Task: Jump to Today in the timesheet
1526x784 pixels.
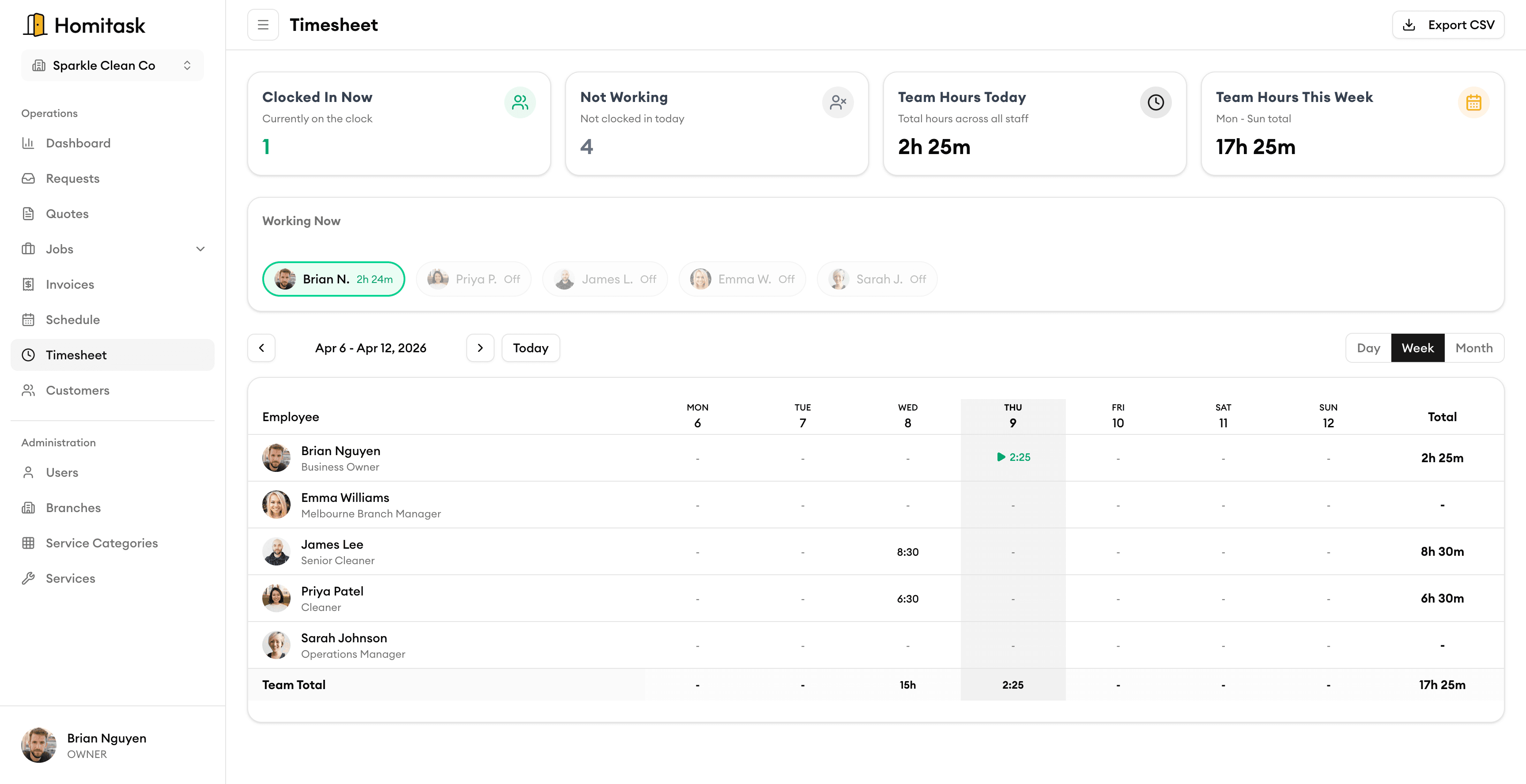Action: tap(530, 347)
